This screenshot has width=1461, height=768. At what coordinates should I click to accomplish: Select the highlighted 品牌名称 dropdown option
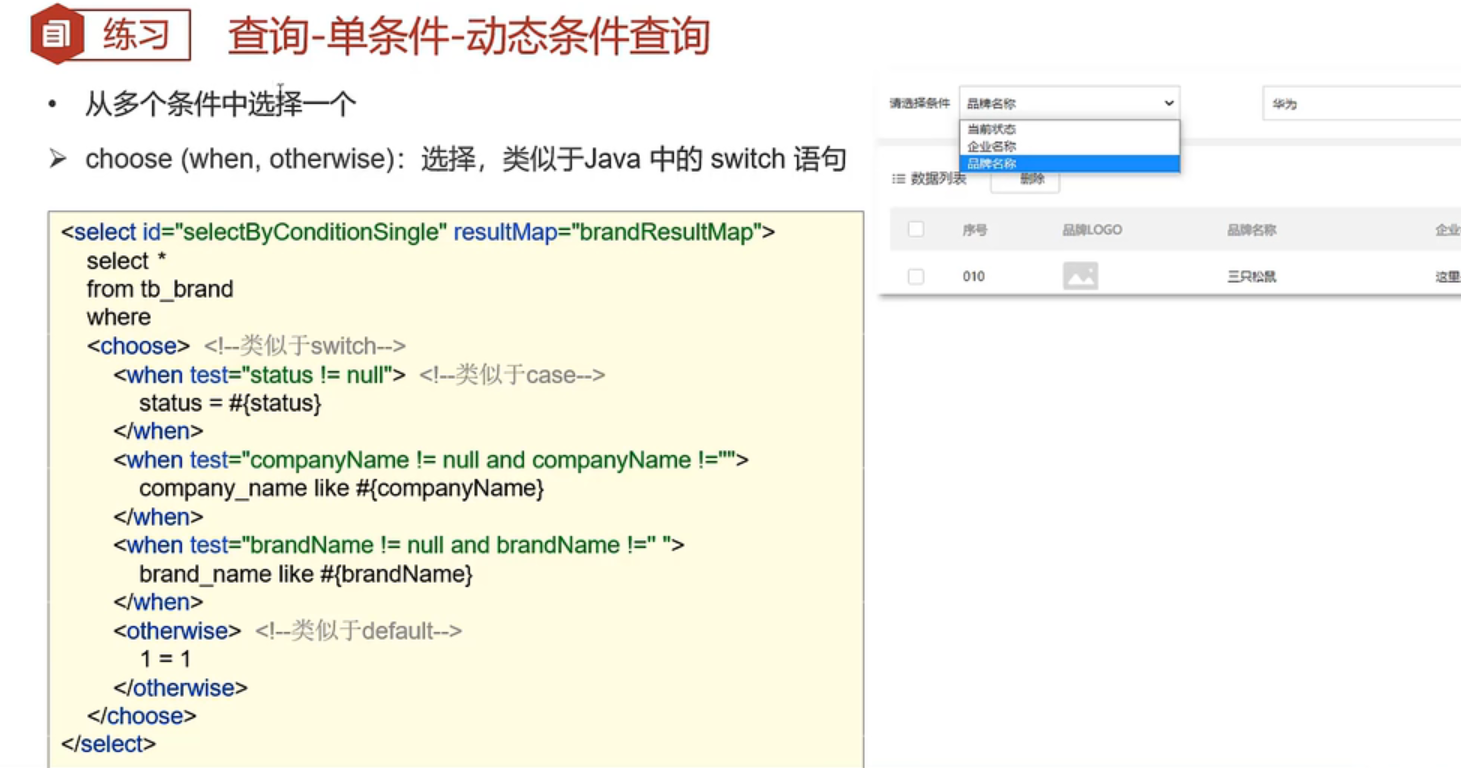[x=1069, y=163]
